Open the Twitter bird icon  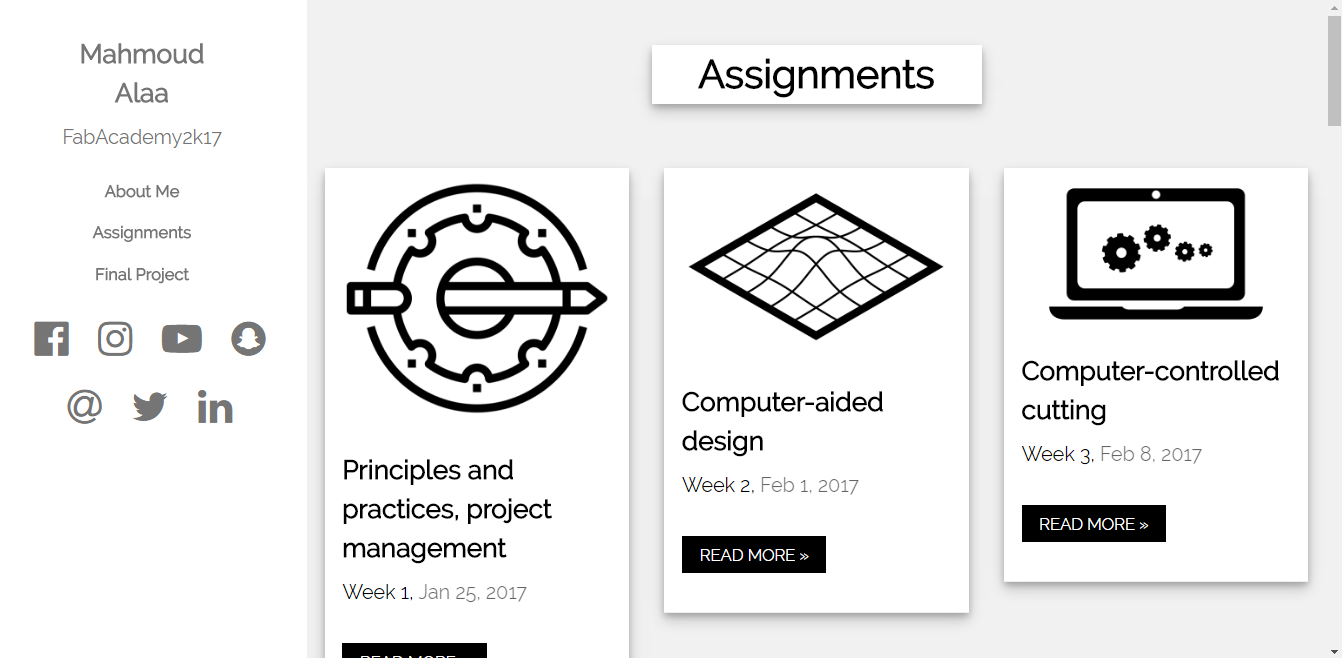click(x=150, y=407)
